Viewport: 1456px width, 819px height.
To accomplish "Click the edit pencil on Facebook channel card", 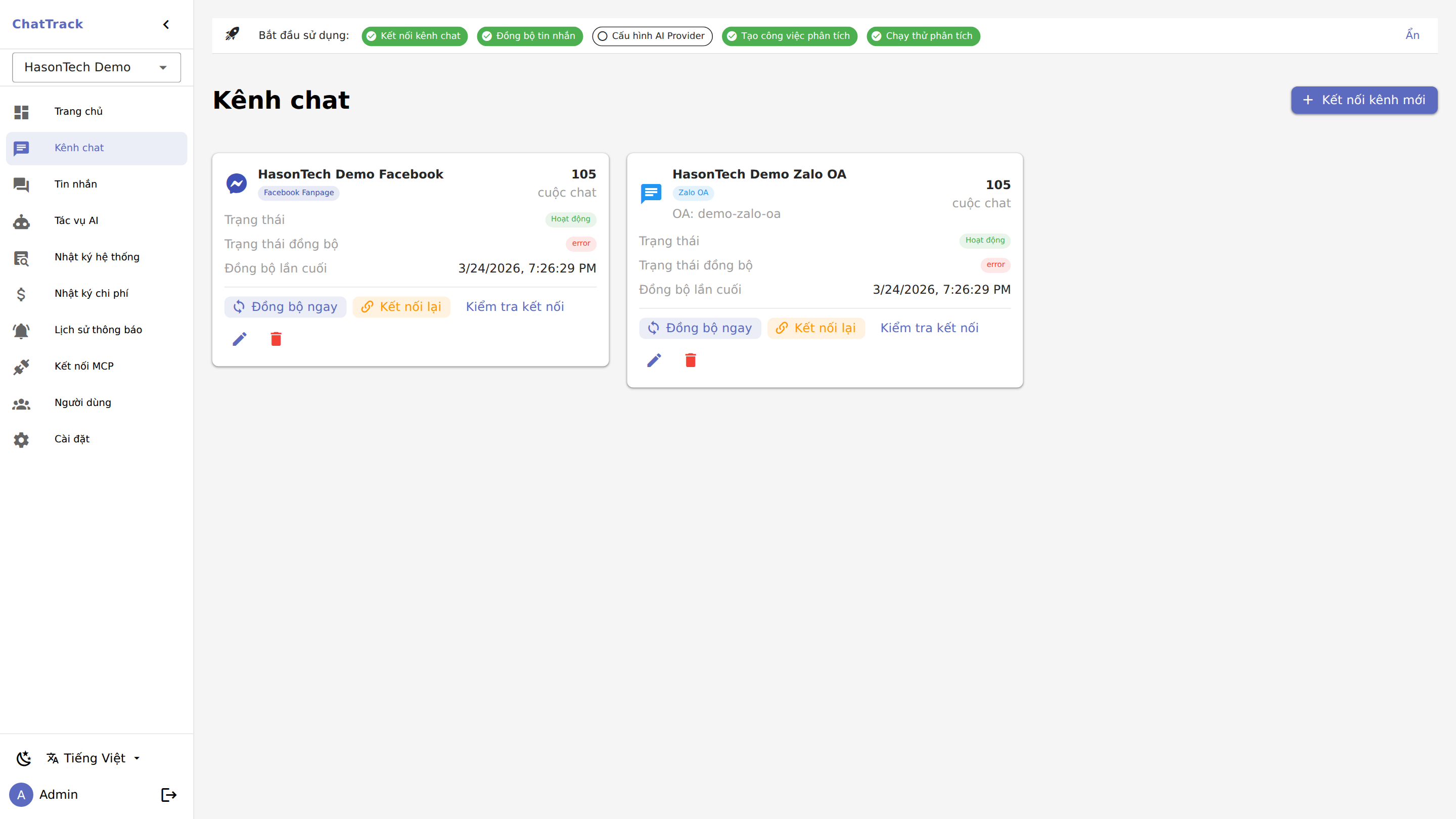I will [x=240, y=339].
